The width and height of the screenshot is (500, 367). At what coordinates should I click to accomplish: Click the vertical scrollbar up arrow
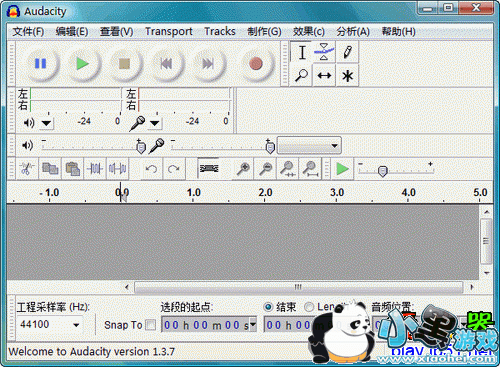pos(487,212)
